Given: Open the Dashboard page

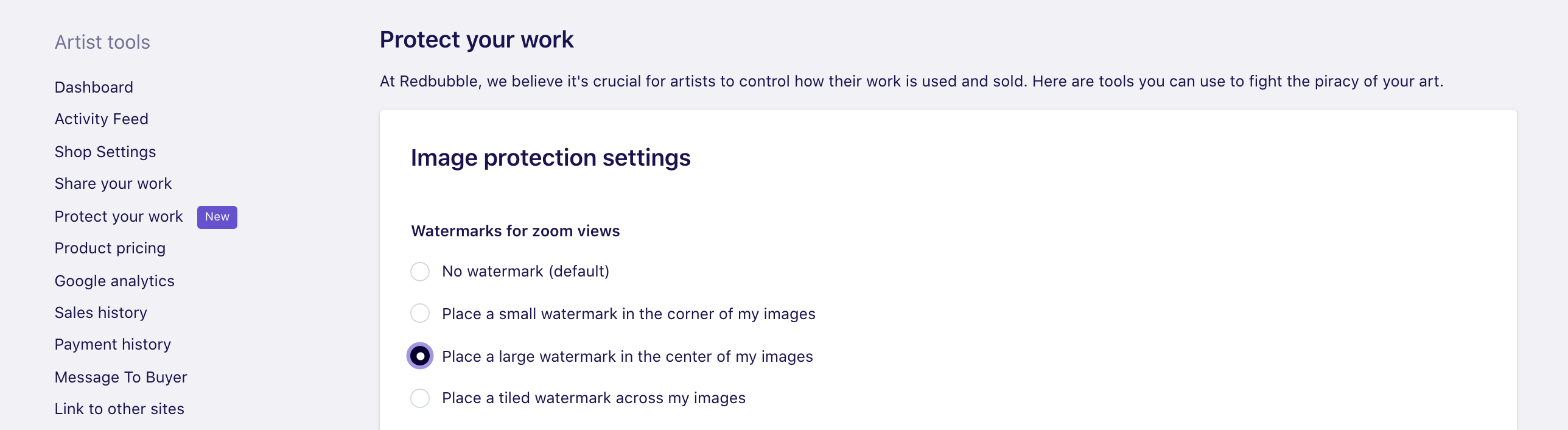Looking at the screenshot, I should [94, 87].
